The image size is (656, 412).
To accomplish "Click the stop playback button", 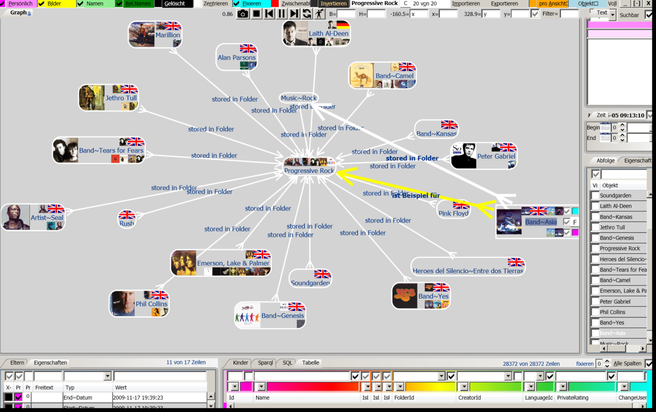I will tap(256, 14).
